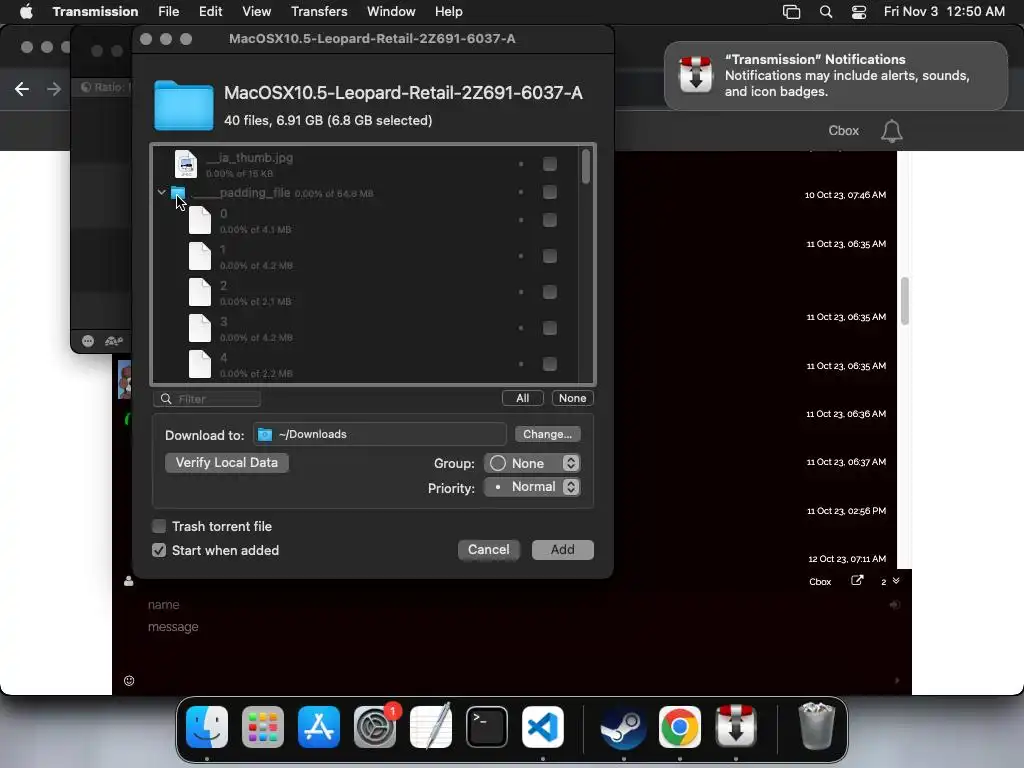Open TextEdit from the Dock
The height and width of the screenshot is (768, 1024).
click(431, 727)
